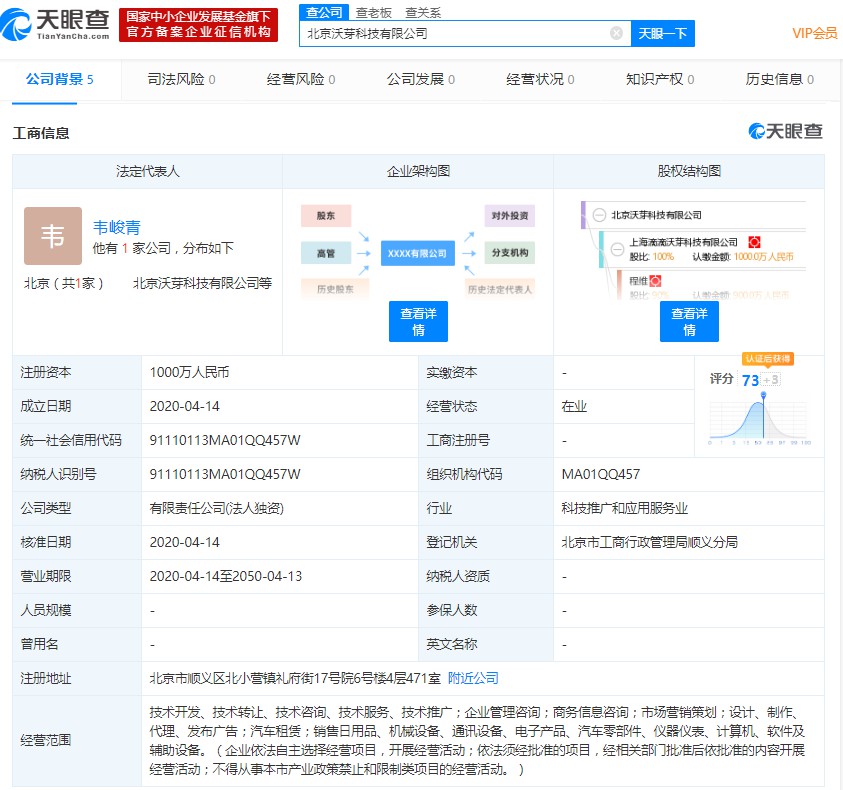Image resolution: width=843 pixels, height=790 pixels.
Task: Click the 在业 operating status value
Action: (574, 406)
